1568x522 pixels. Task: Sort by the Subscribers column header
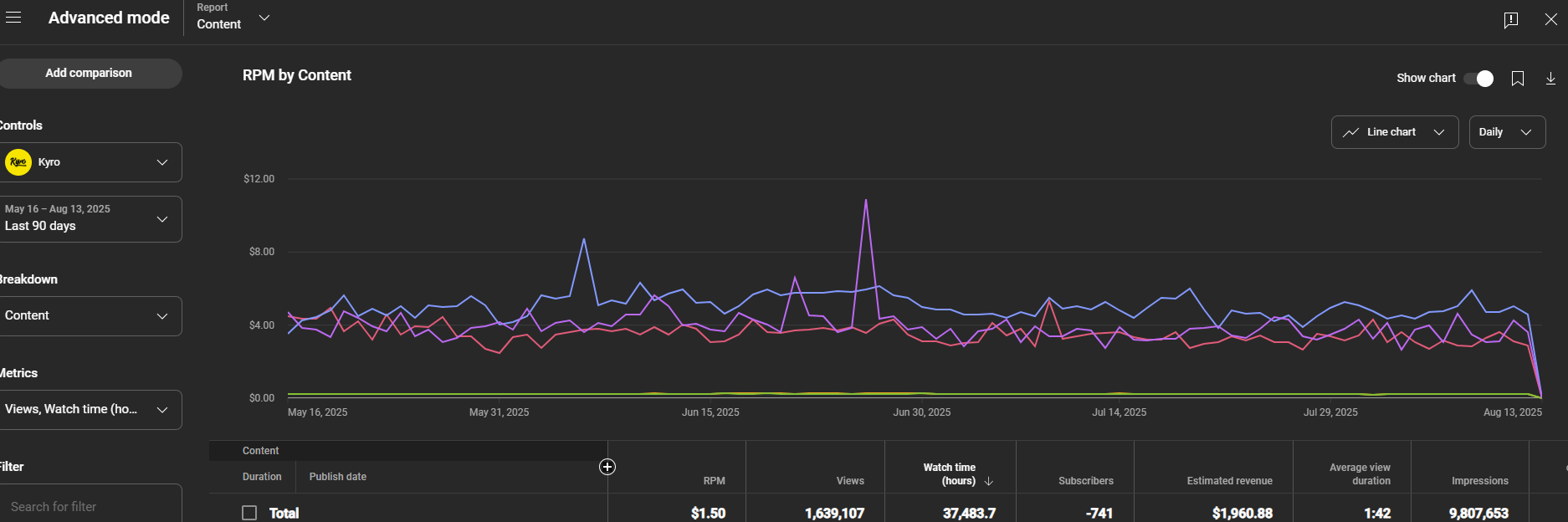tap(1086, 481)
